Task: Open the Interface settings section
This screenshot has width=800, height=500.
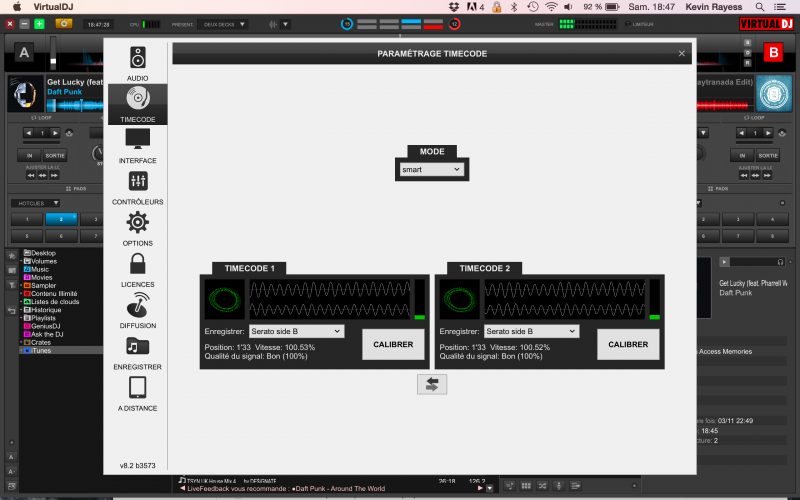Action: [x=137, y=146]
